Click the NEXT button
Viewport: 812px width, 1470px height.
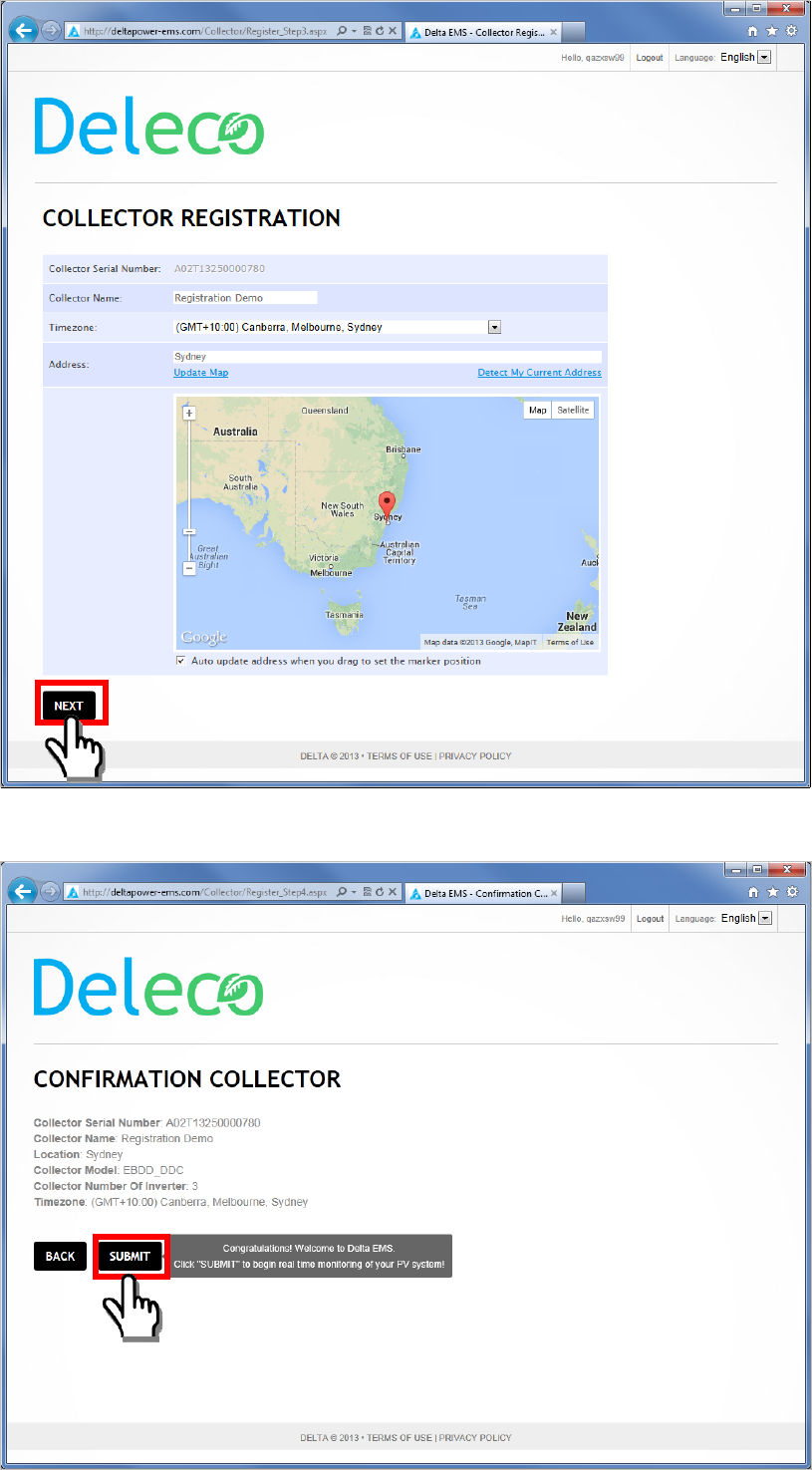[x=69, y=706]
